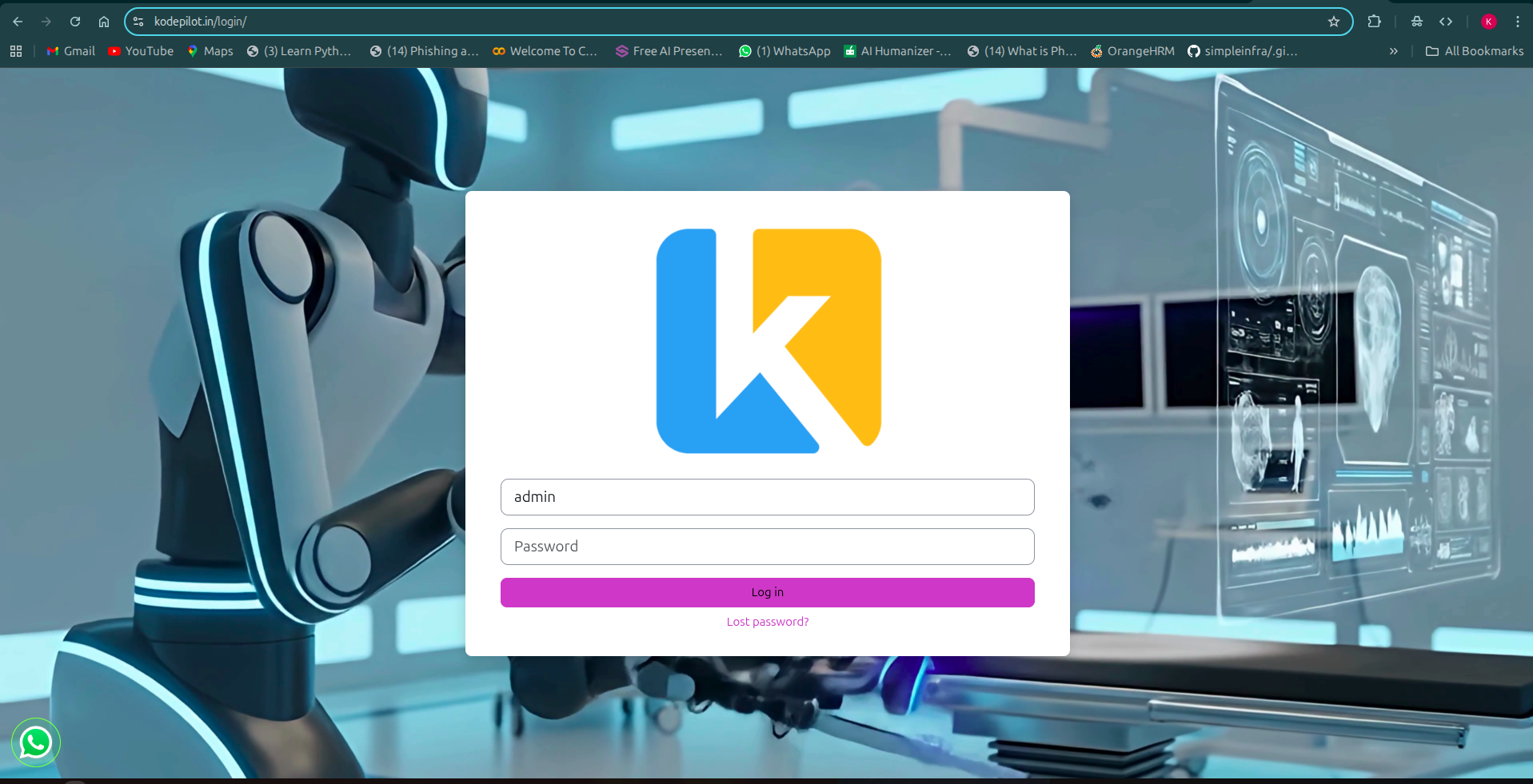Go to browser home page icon
Image resolution: width=1533 pixels, height=784 pixels.
tap(104, 22)
